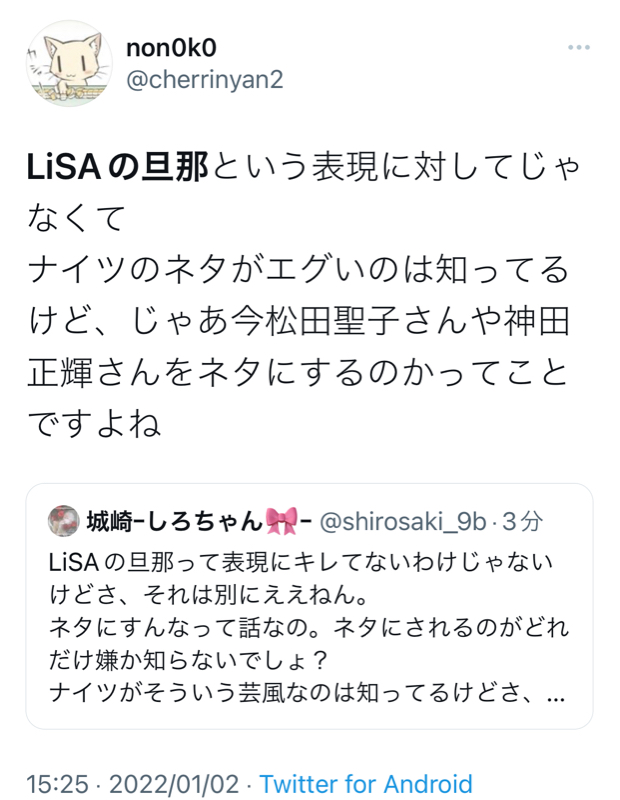Open non0k0's cat profile avatar

pyautogui.click(x=69, y=63)
